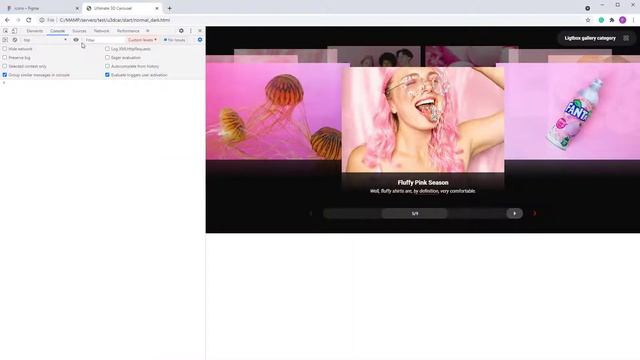Click the No Issues indicator

(175, 40)
